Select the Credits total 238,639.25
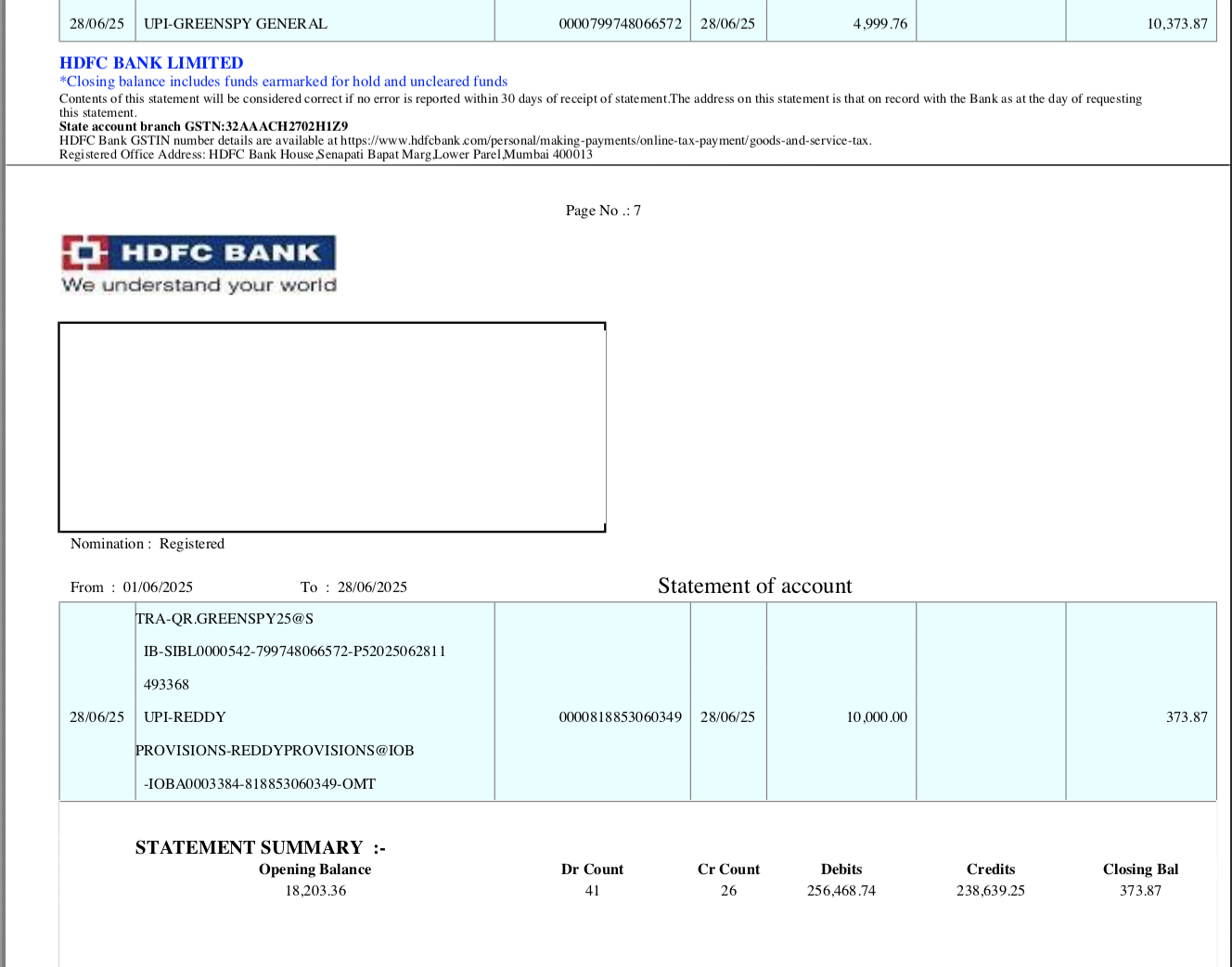The width and height of the screenshot is (1232, 967). [991, 891]
